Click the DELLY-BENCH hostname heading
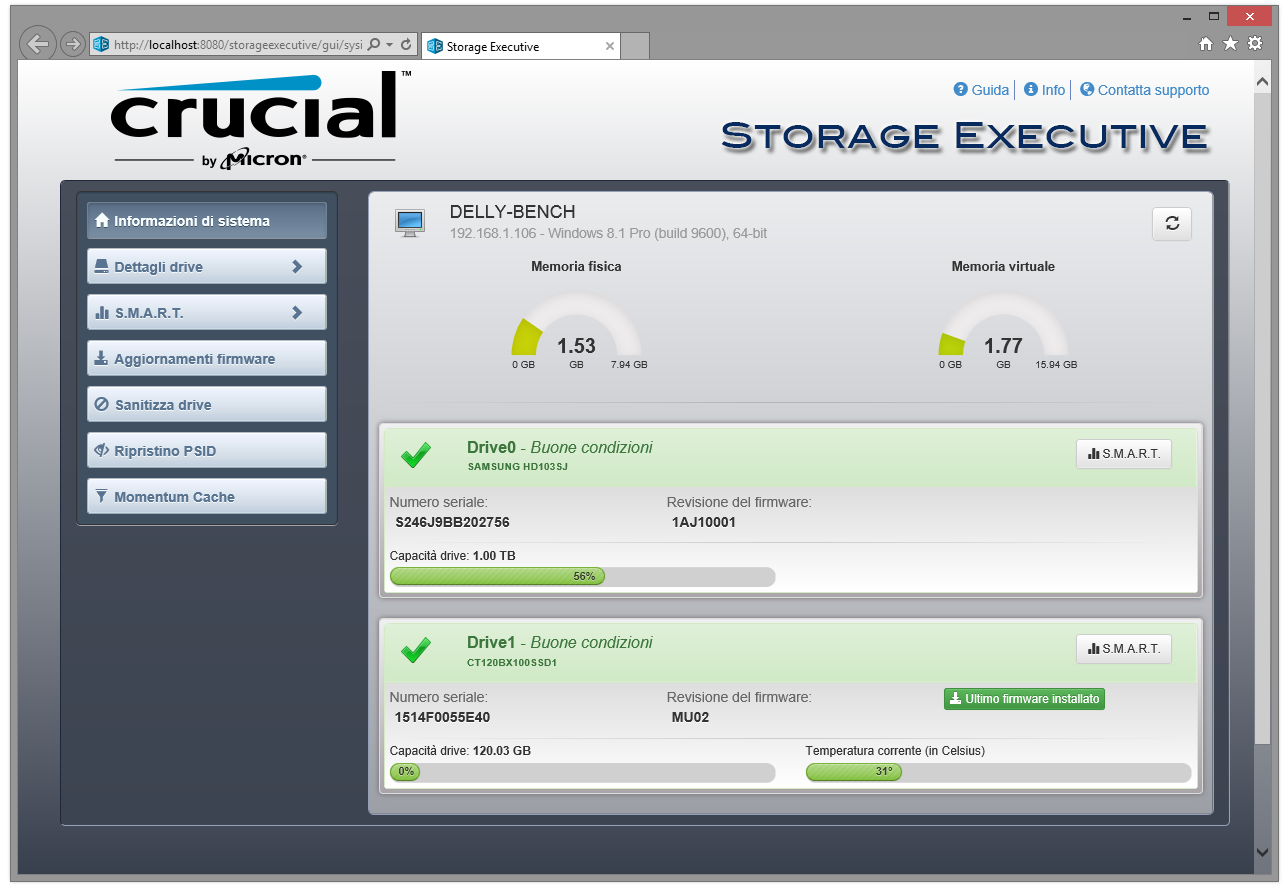 tap(513, 212)
